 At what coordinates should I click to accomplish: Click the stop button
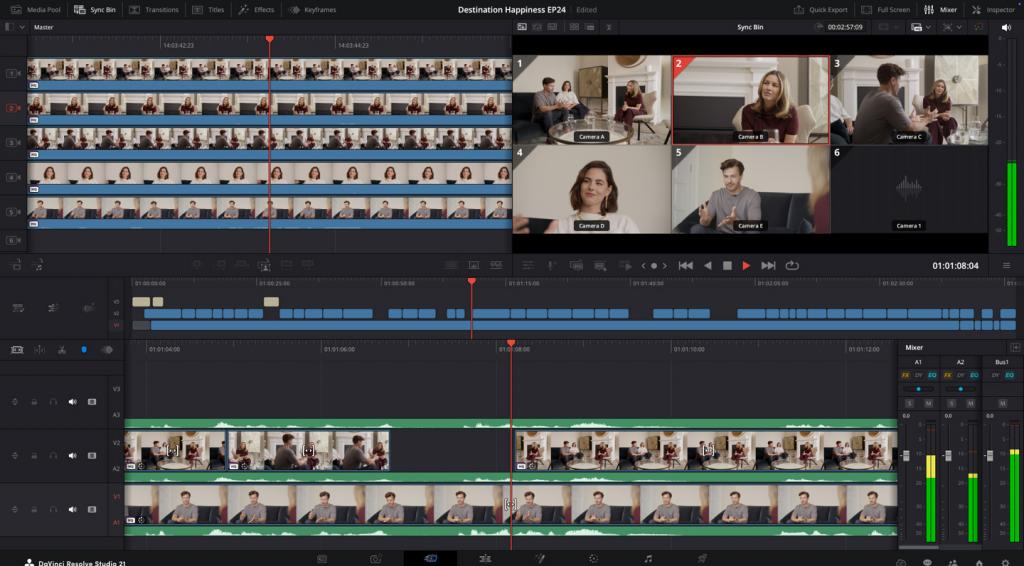pos(727,266)
